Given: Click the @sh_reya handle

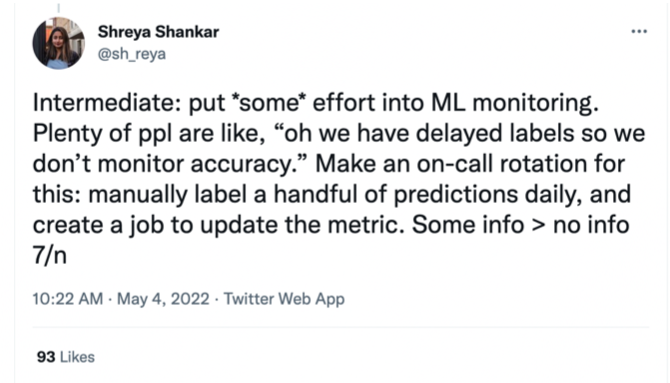Looking at the screenshot, I should (x=132, y=54).
